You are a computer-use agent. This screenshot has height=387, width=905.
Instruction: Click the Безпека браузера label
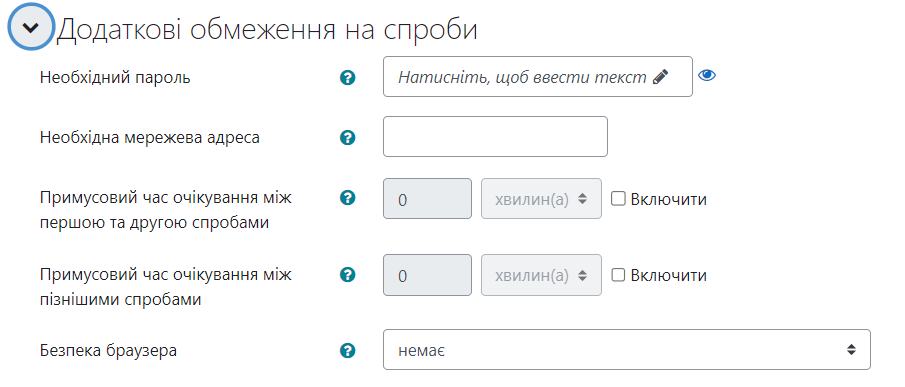pyautogui.click(x=109, y=350)
